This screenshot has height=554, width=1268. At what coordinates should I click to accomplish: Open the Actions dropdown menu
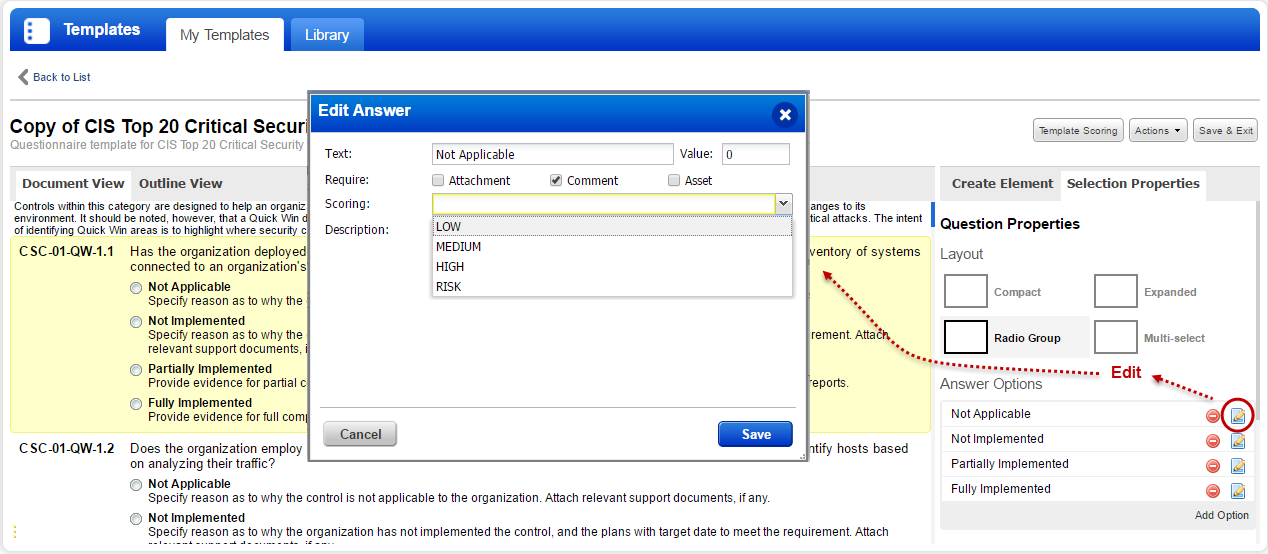click(x=1158, y=131)
